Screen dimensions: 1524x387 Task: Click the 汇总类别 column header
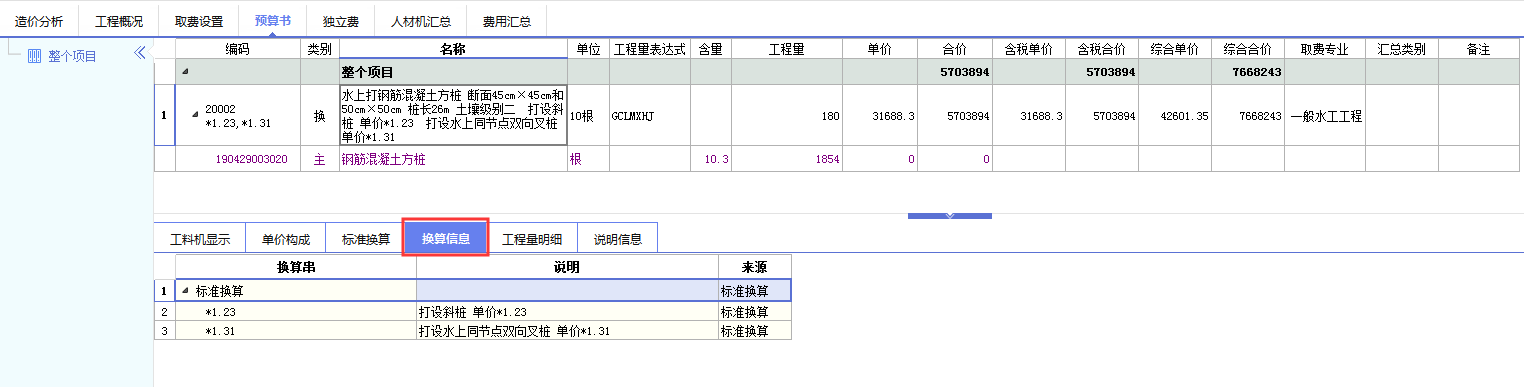(x=1402, y=49)
